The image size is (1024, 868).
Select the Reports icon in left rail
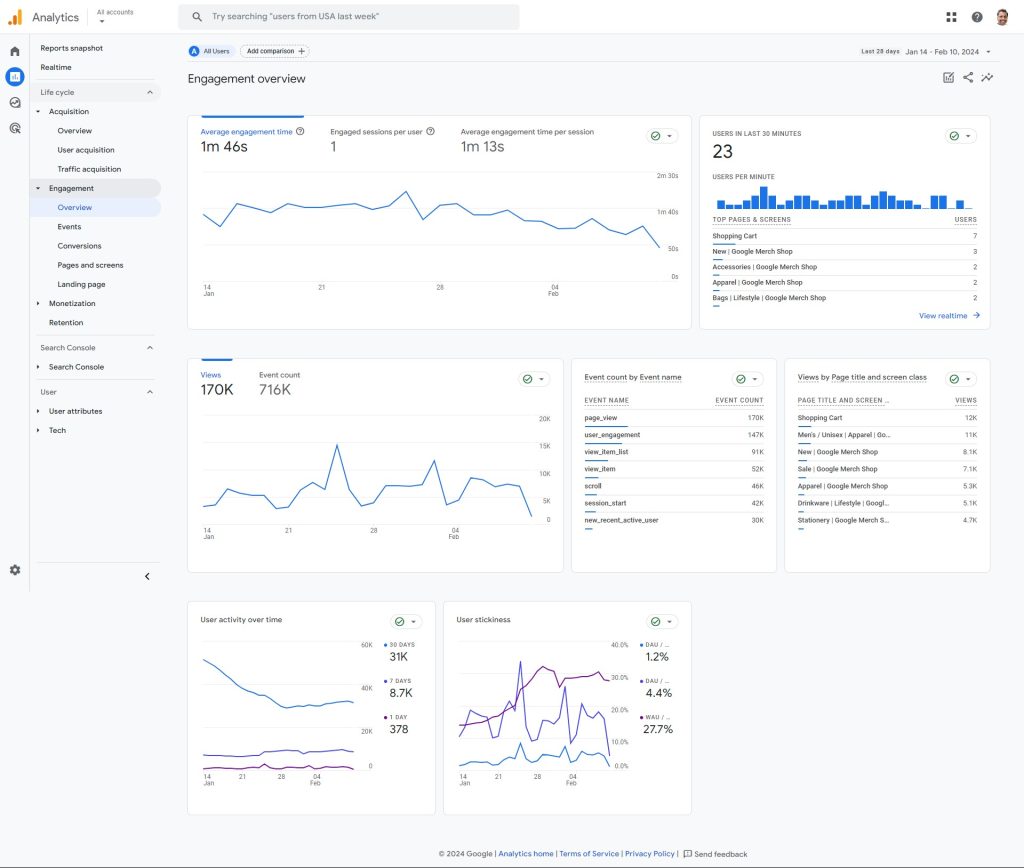coord(15,77)
